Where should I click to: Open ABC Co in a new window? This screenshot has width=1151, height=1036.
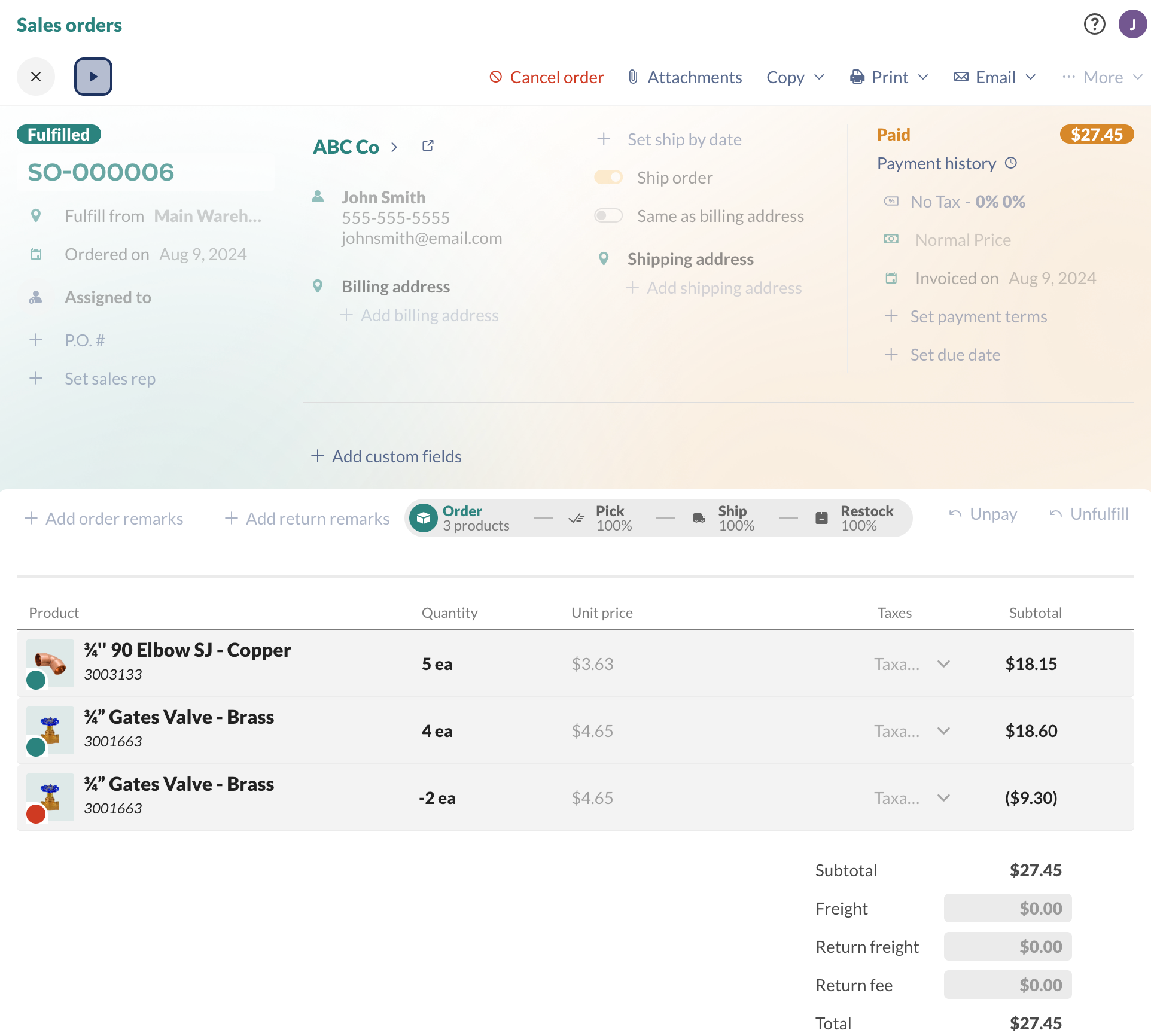[427, 146]
